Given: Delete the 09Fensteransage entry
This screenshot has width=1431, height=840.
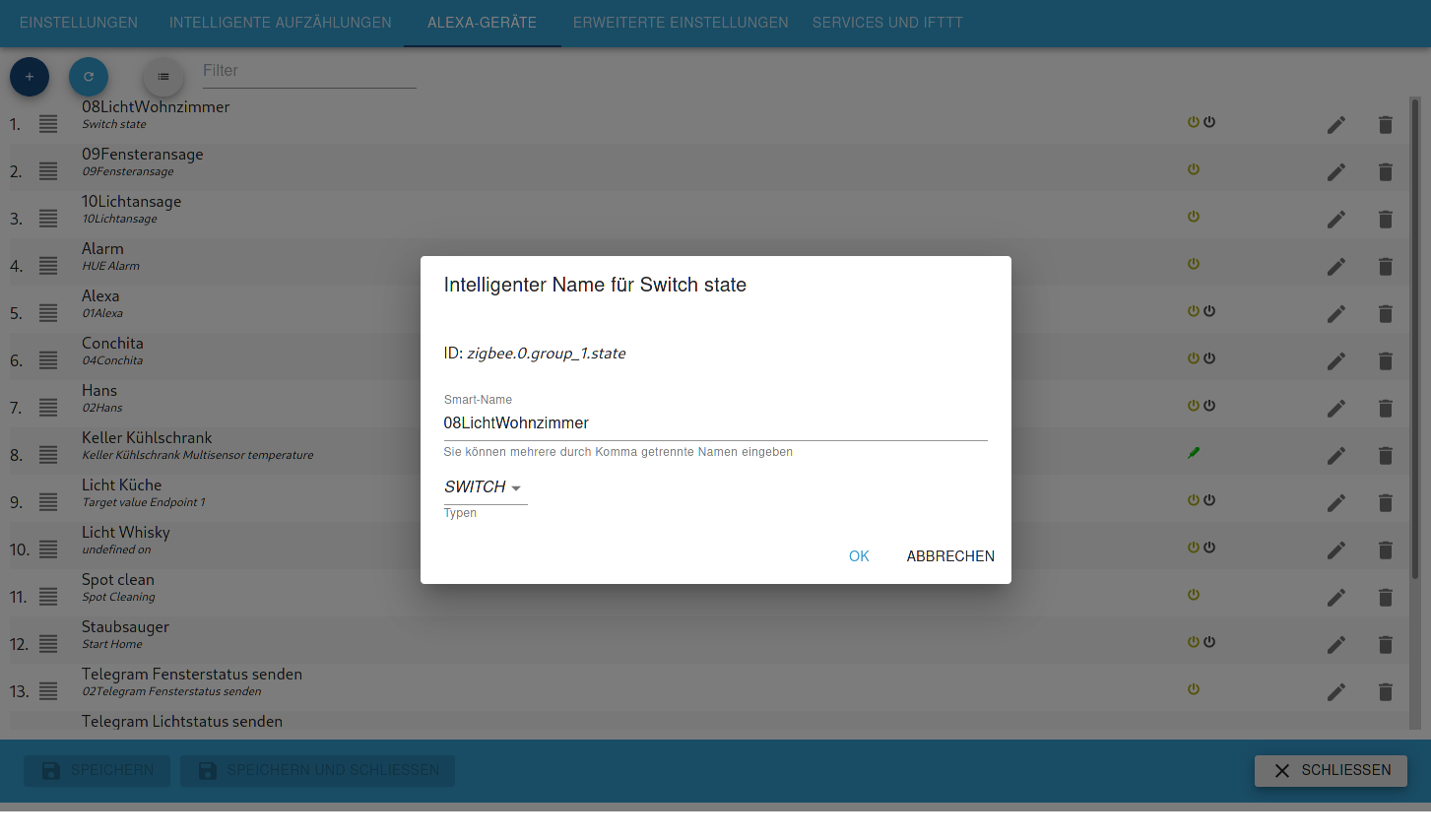Looking at the screenshot, I should (x=1385, y=172).
